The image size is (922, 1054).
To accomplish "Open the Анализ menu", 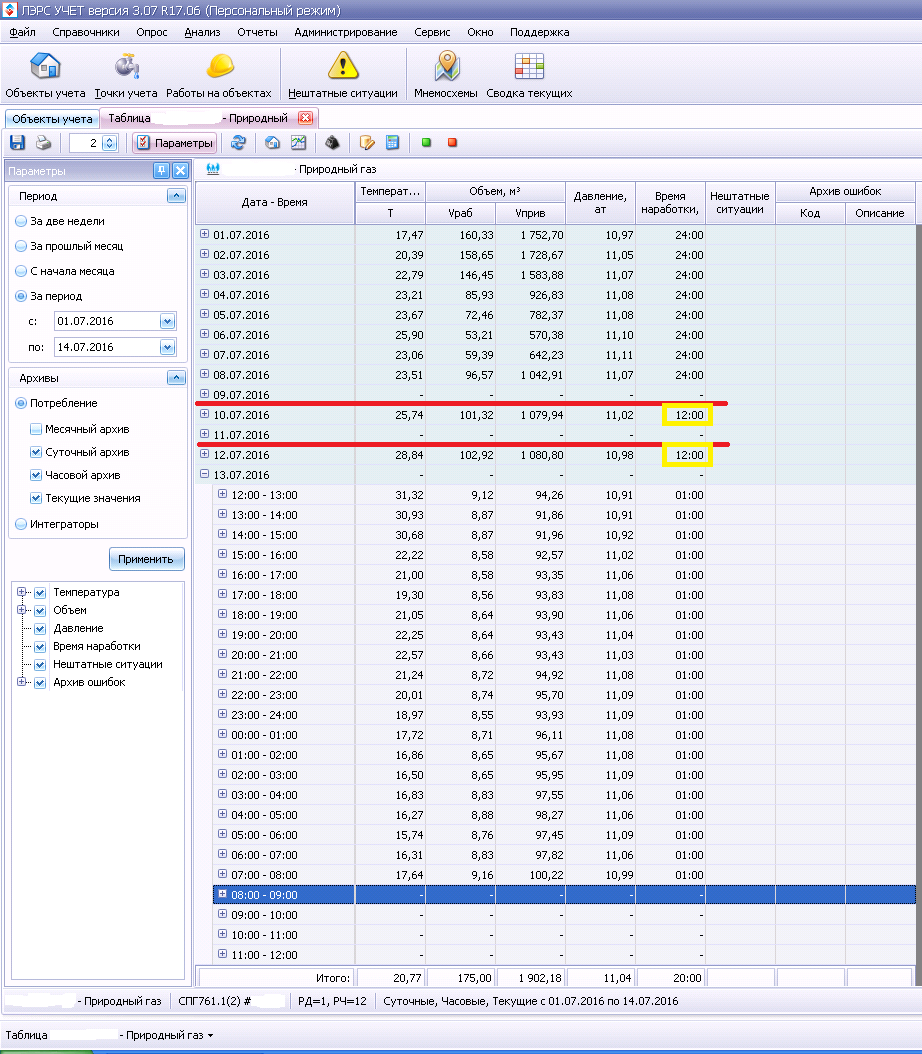I will [x=202, y=32].
